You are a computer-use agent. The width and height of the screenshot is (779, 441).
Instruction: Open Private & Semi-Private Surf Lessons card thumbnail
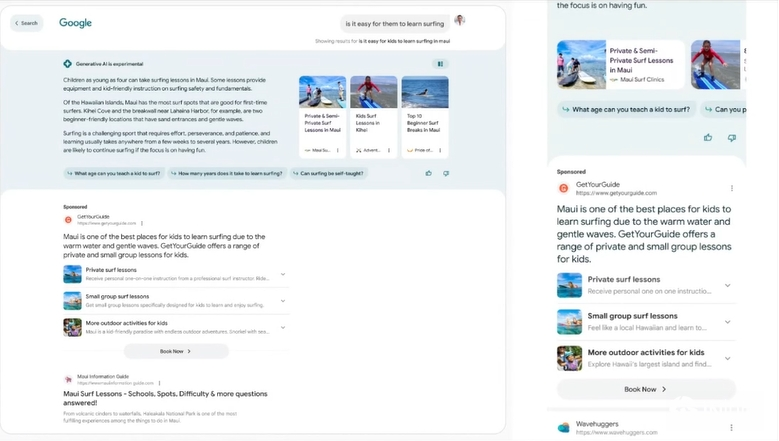click(x=322, y=92)
